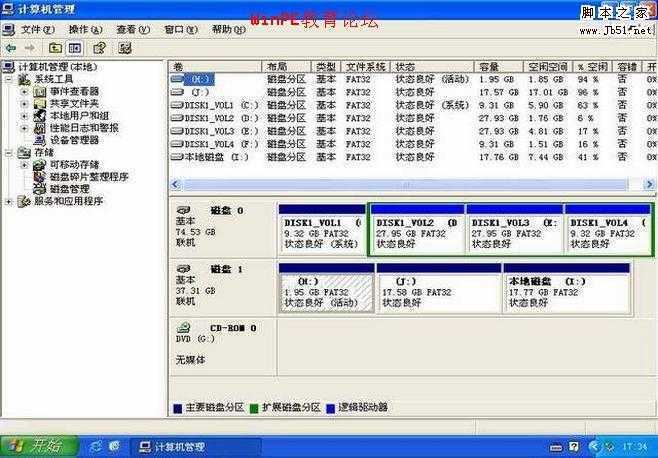Click the help question mark tray icon
Image resolution: width=658 pixels, height=458 pixels.
574,447
